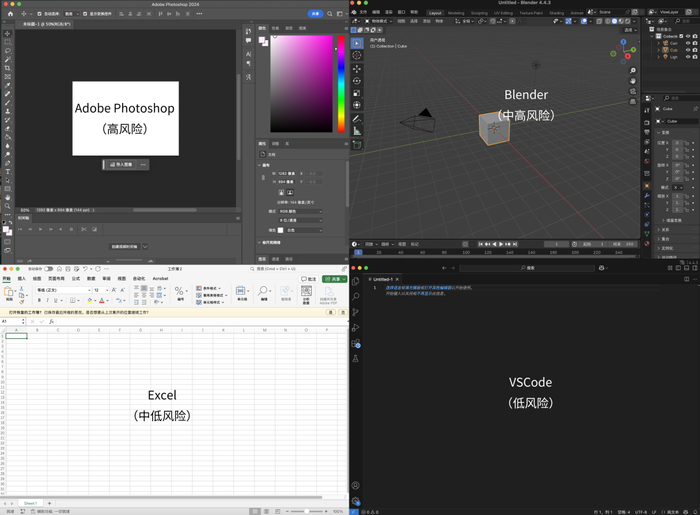Select the Type tool in Photoshop toolbar
This screenshot has width=700, height=515.
7,171
